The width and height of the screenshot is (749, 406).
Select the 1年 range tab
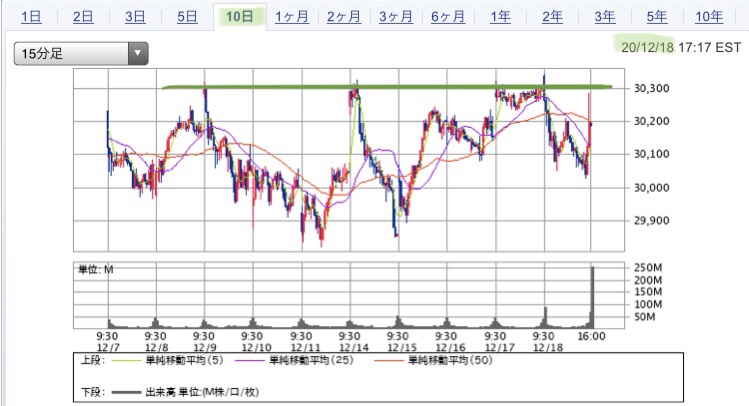[x=500, y=17]
